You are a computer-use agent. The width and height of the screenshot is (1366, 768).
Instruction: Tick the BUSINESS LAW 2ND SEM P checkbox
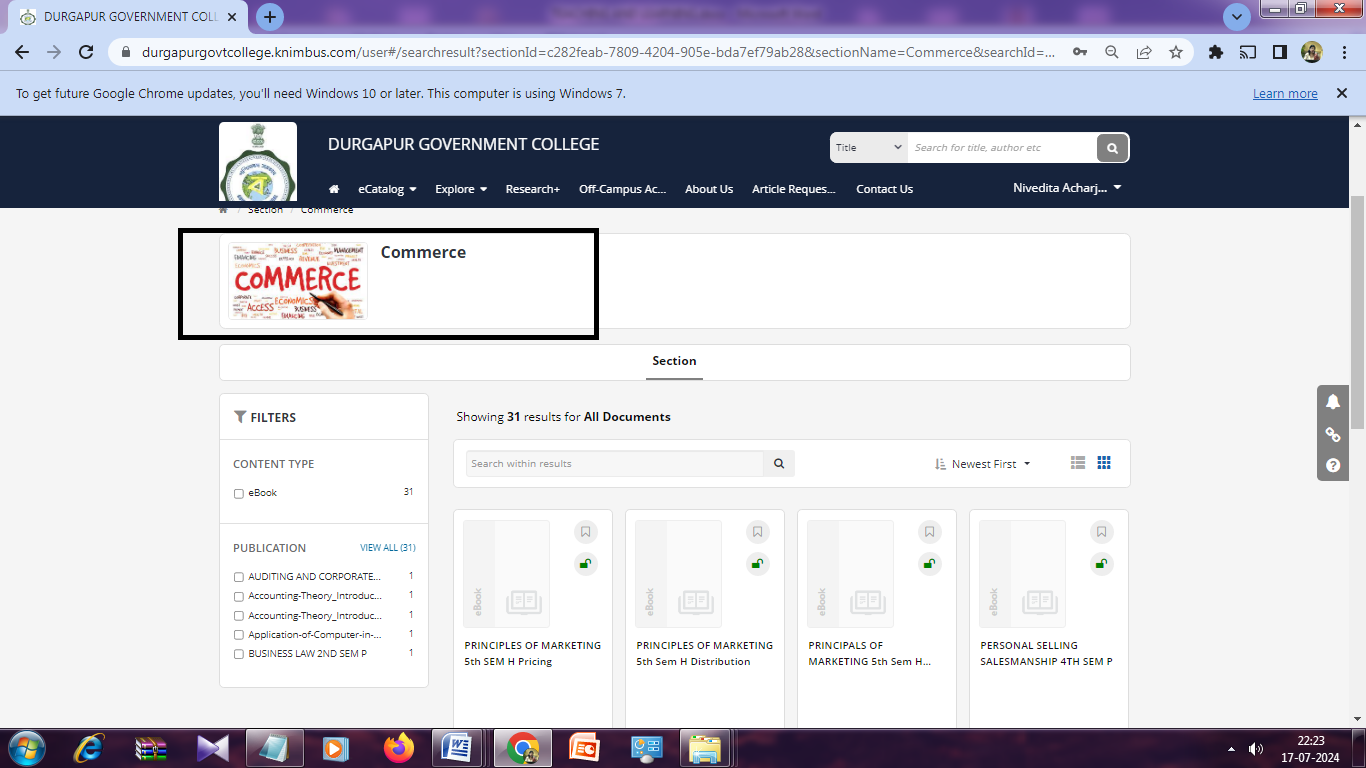239,654
